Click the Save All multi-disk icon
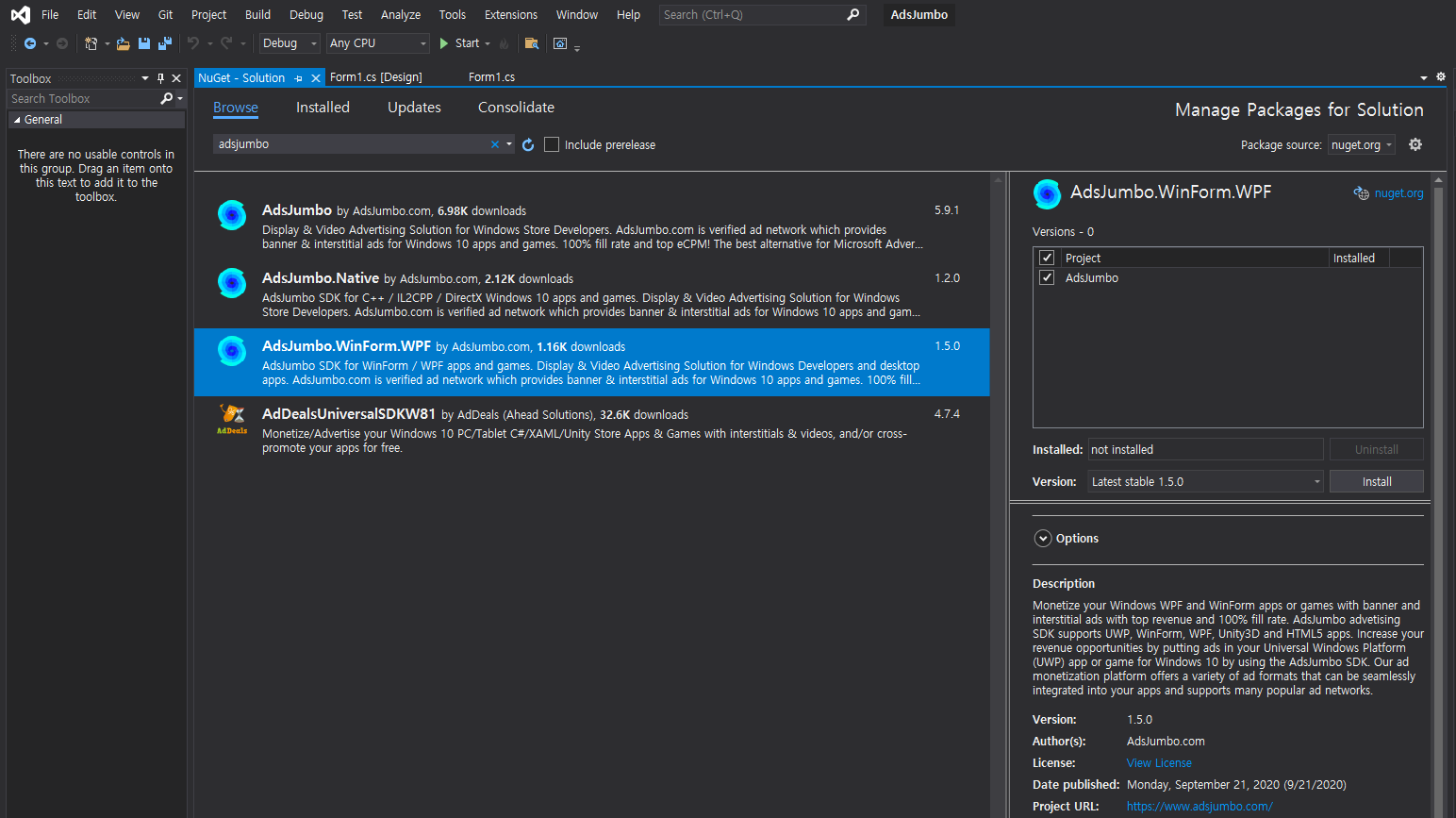The height and width of the screenshot is (818, 1456). [x=165, y=43]
